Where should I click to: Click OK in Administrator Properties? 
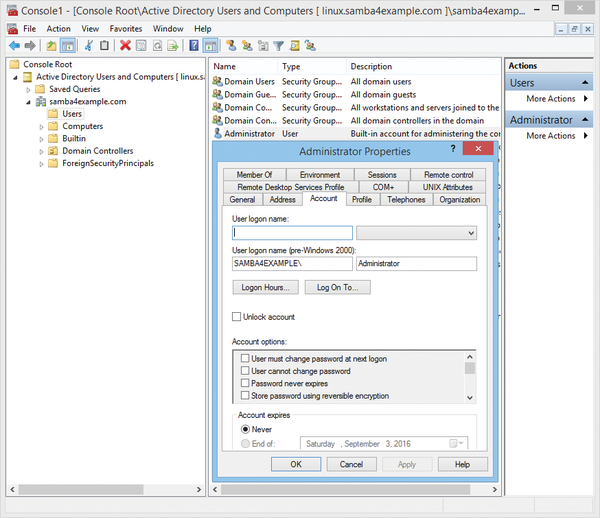(296, 464)
